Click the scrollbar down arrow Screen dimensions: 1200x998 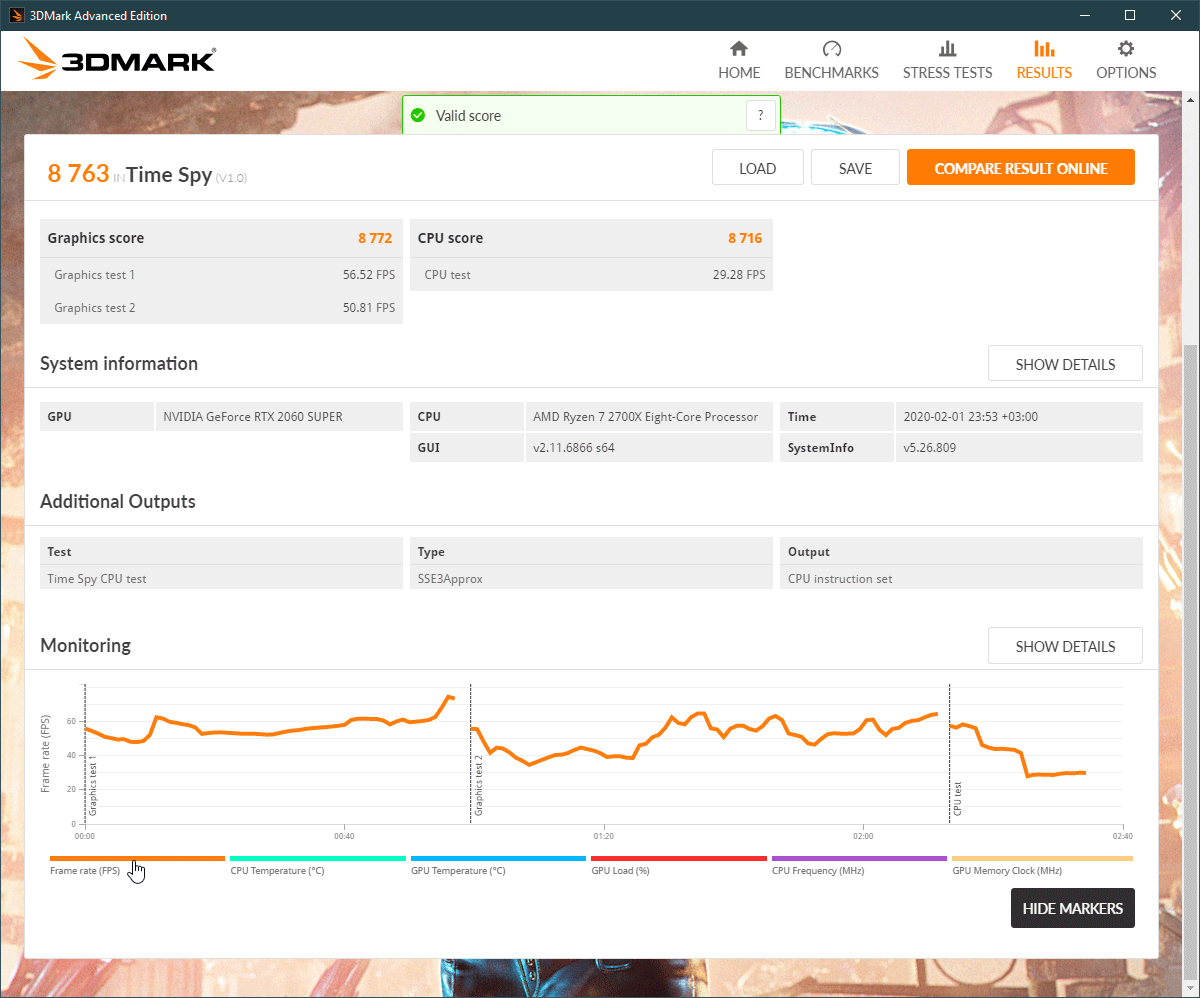coord(1190,989)
